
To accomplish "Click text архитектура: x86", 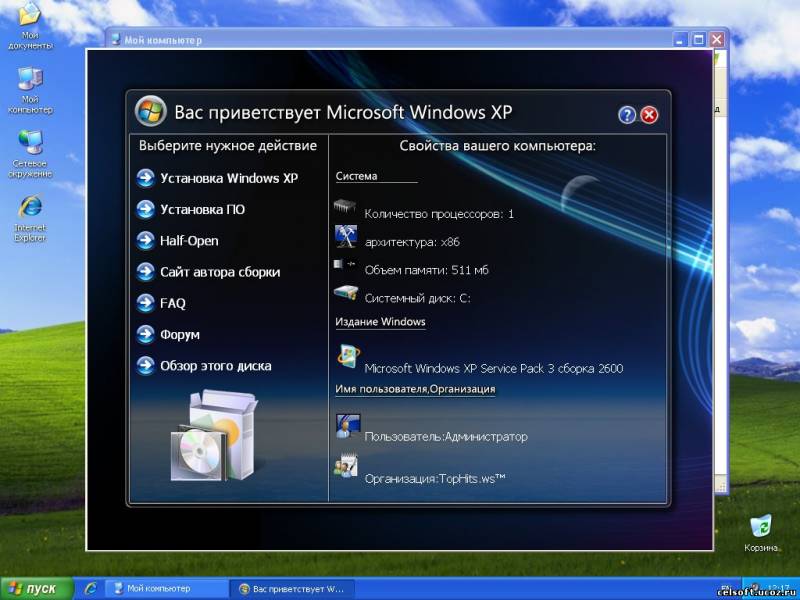I will pyautogui.click(x=412, y=242).
